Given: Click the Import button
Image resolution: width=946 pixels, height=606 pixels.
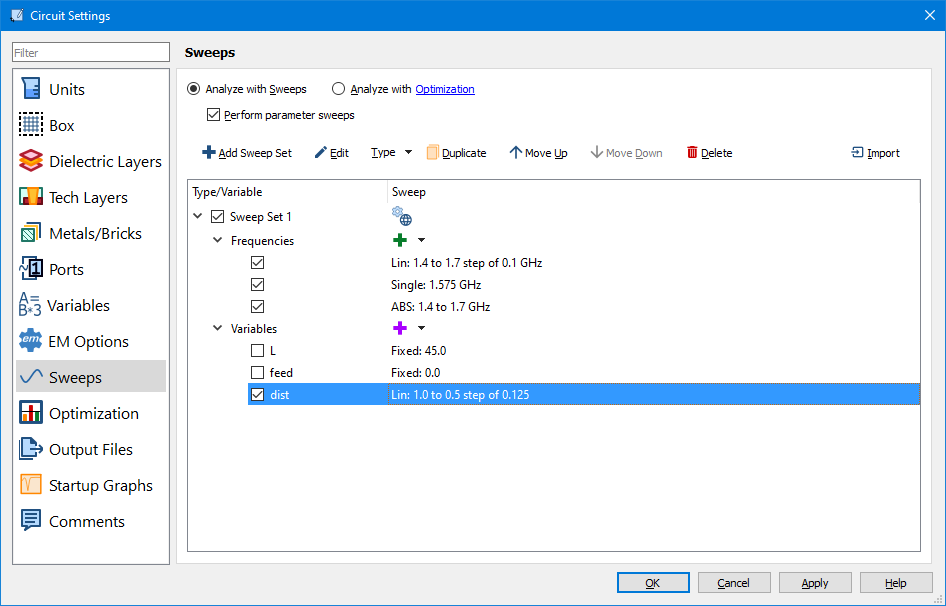Looking at the screenshot, I should pyautogui.click(x=875, y=153).
